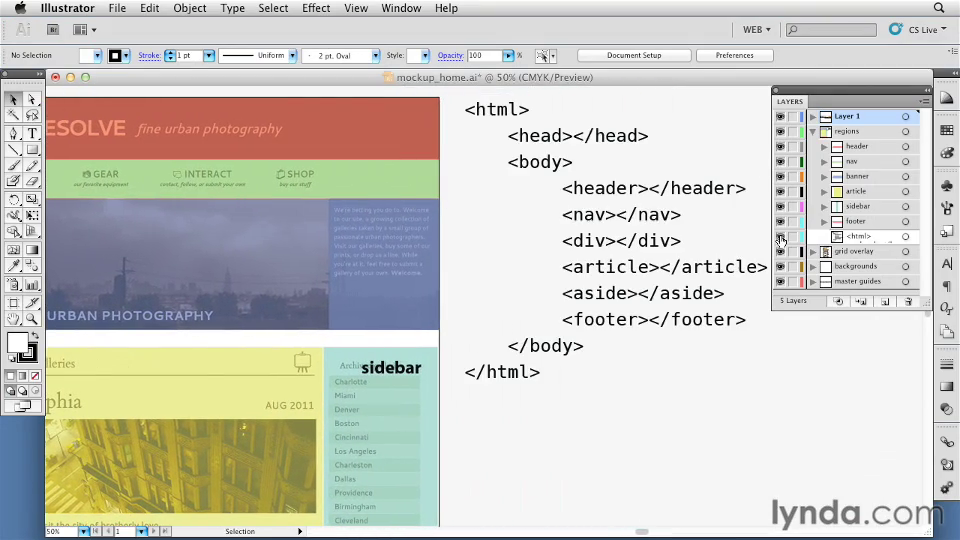Viewport: 960px width, 540px height.
Task: Select the Paintbrush tool
Action: [13, 165]
